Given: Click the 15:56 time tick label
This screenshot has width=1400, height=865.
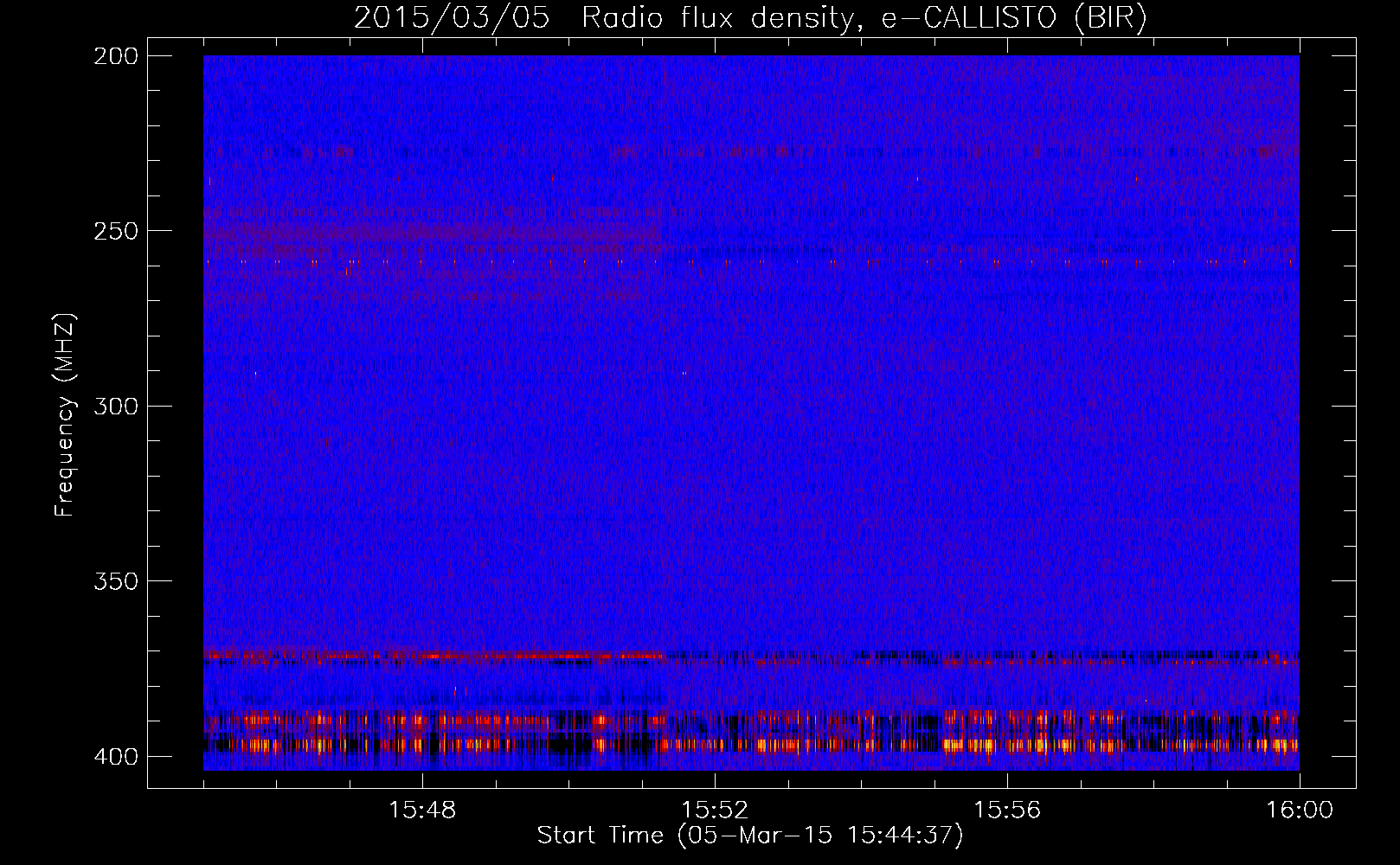Looking at the screenshot, I should (1007, 811).
